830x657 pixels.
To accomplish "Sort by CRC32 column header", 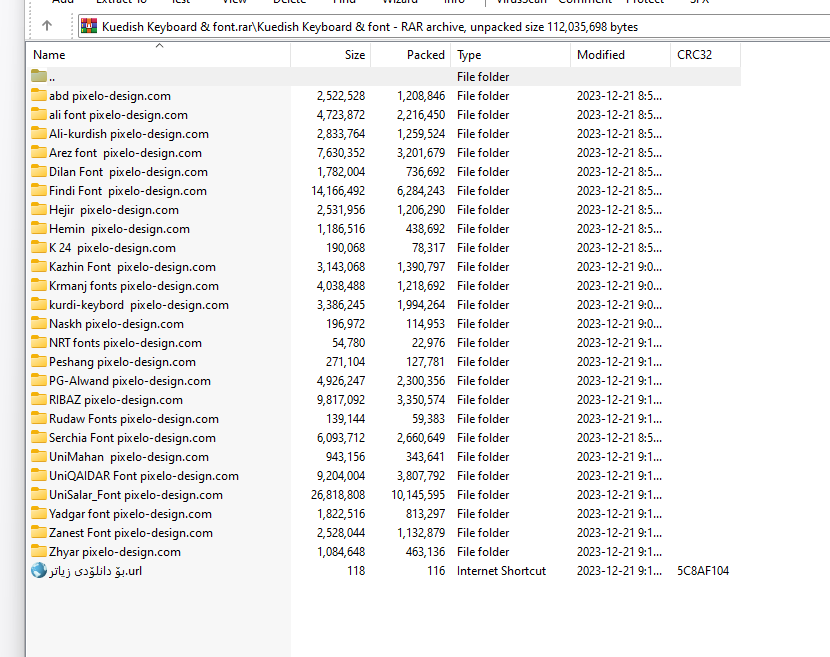I will (706, 55).
